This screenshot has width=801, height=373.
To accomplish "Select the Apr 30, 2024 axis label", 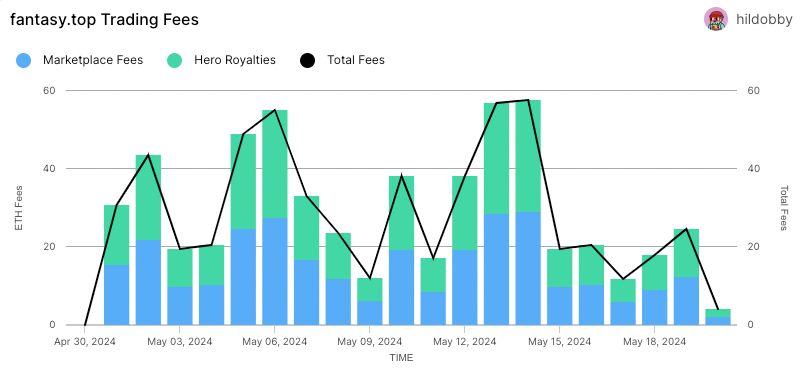I will pyautogui.click(x=85, y=341).
